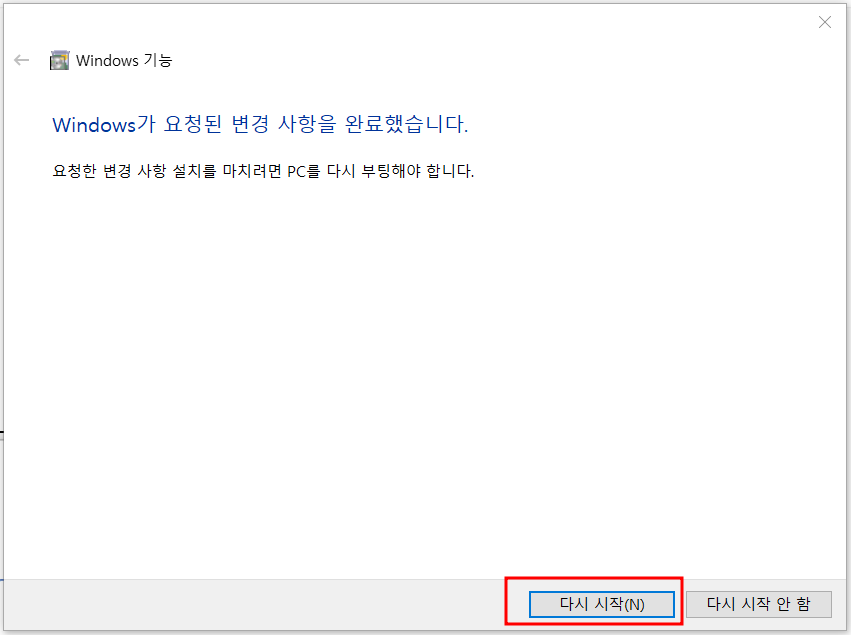Click the blue heading about completed changes
Image resolution: width=851 pixels, height=635 pixels.
[x=260, y=124]
